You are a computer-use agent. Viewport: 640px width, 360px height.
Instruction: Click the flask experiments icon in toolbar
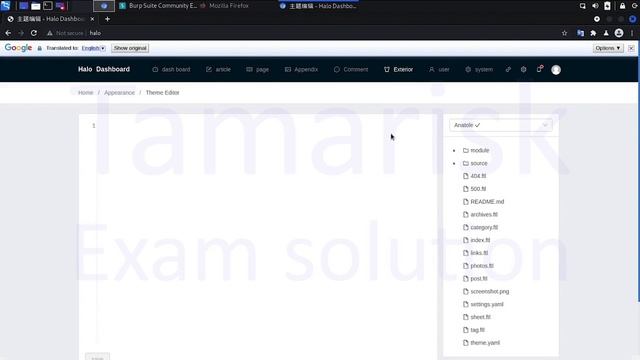coord(606,33)
